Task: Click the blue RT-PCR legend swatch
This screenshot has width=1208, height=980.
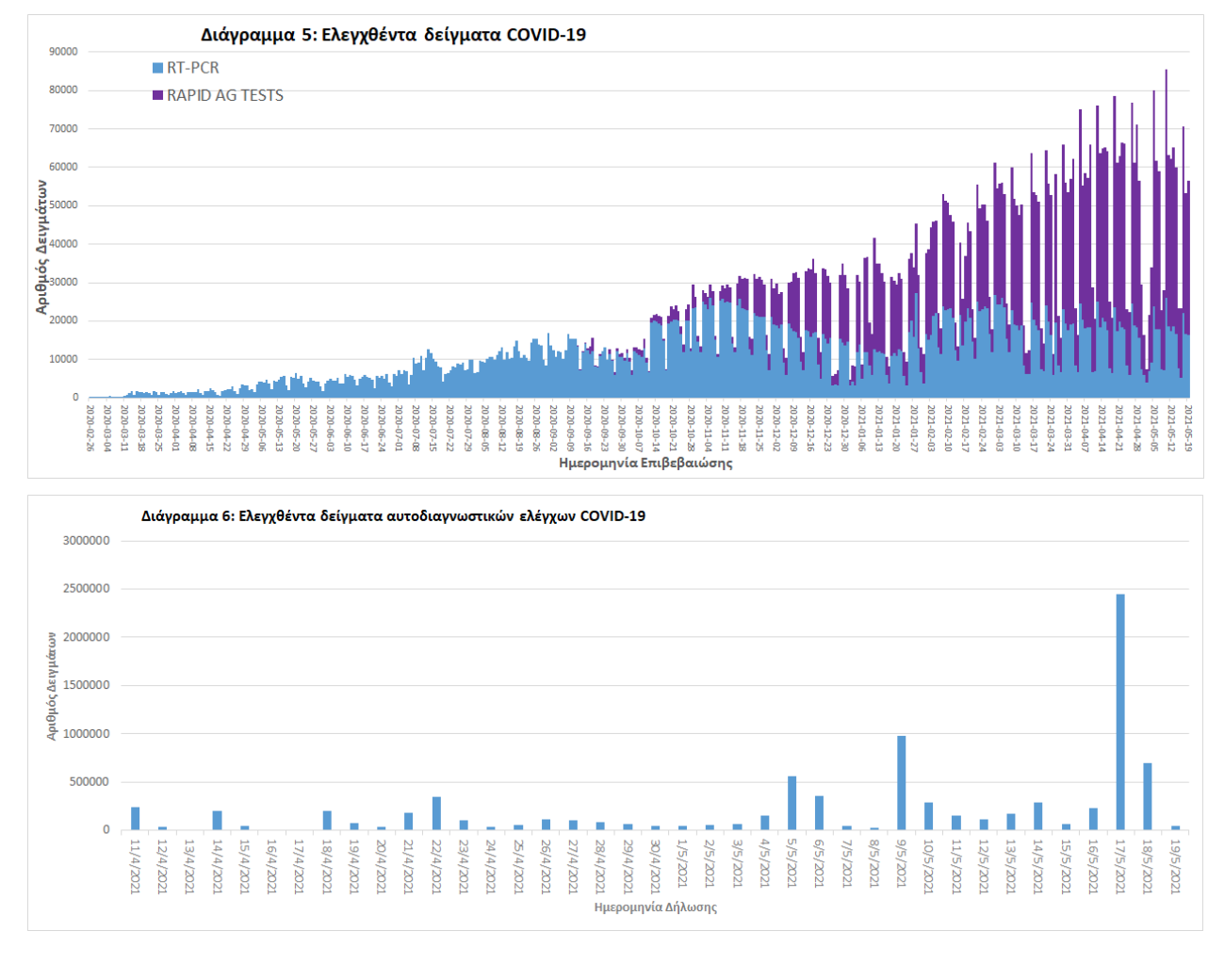Action: coord(157,68)
